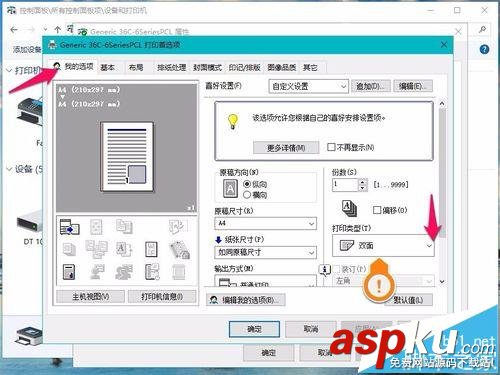Image resolution: width=500 pixels, height=375 pixels.
Task: Click the scrollbar down arrow in options panel
Action: click(442, 282)
